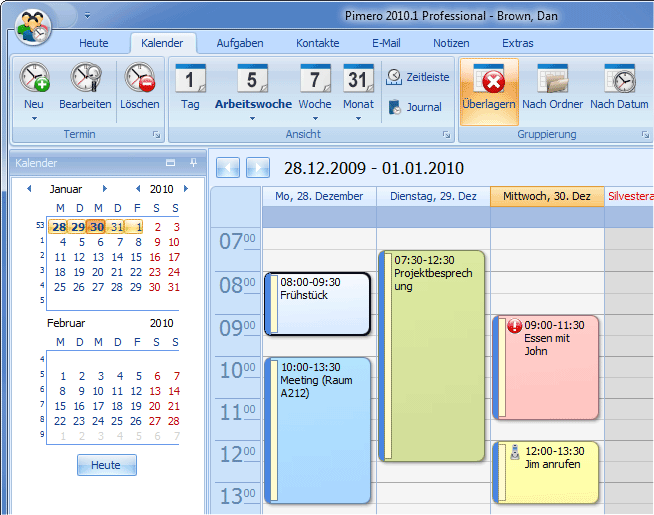Viewport: 654px width, 515px height.
Task: Pin the Kalender side panel
Action: point(193,163)
